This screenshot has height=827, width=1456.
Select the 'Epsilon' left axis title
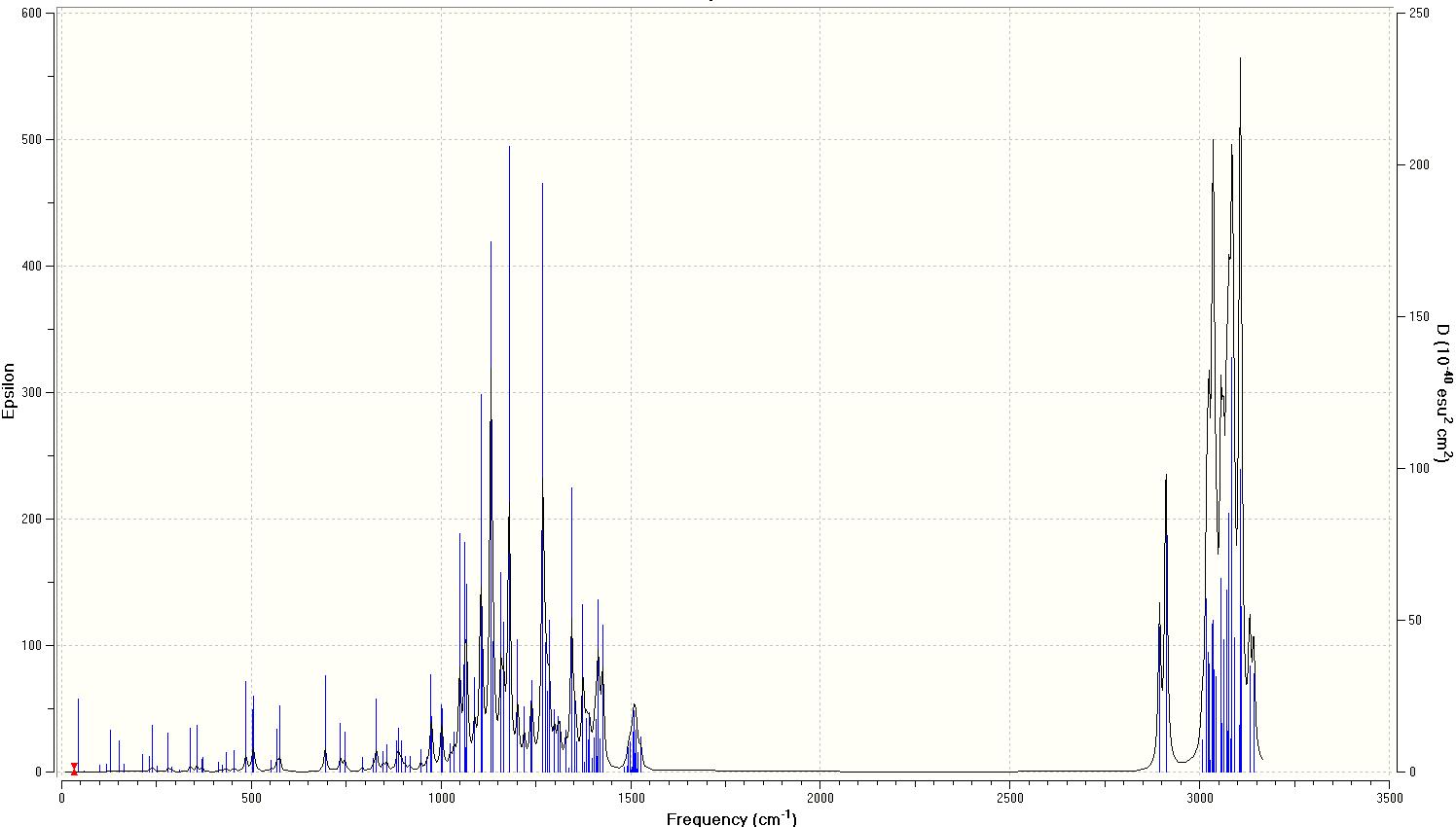pyautogui.click(x=9, y=391)
